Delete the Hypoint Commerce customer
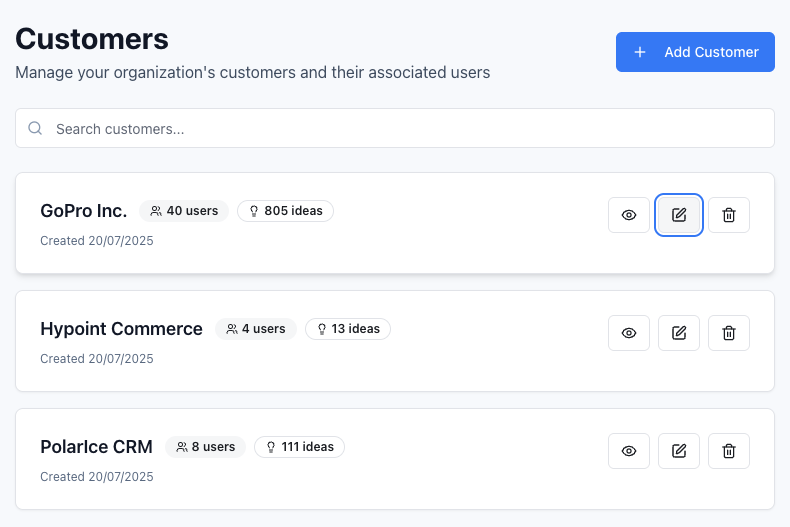 (x=729, y=333)
